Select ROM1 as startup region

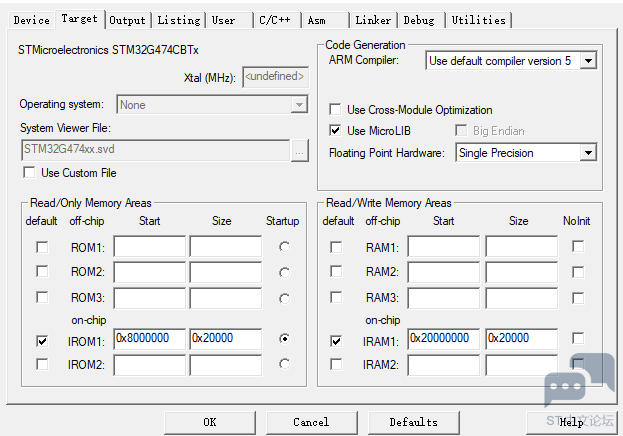(284, 247)
